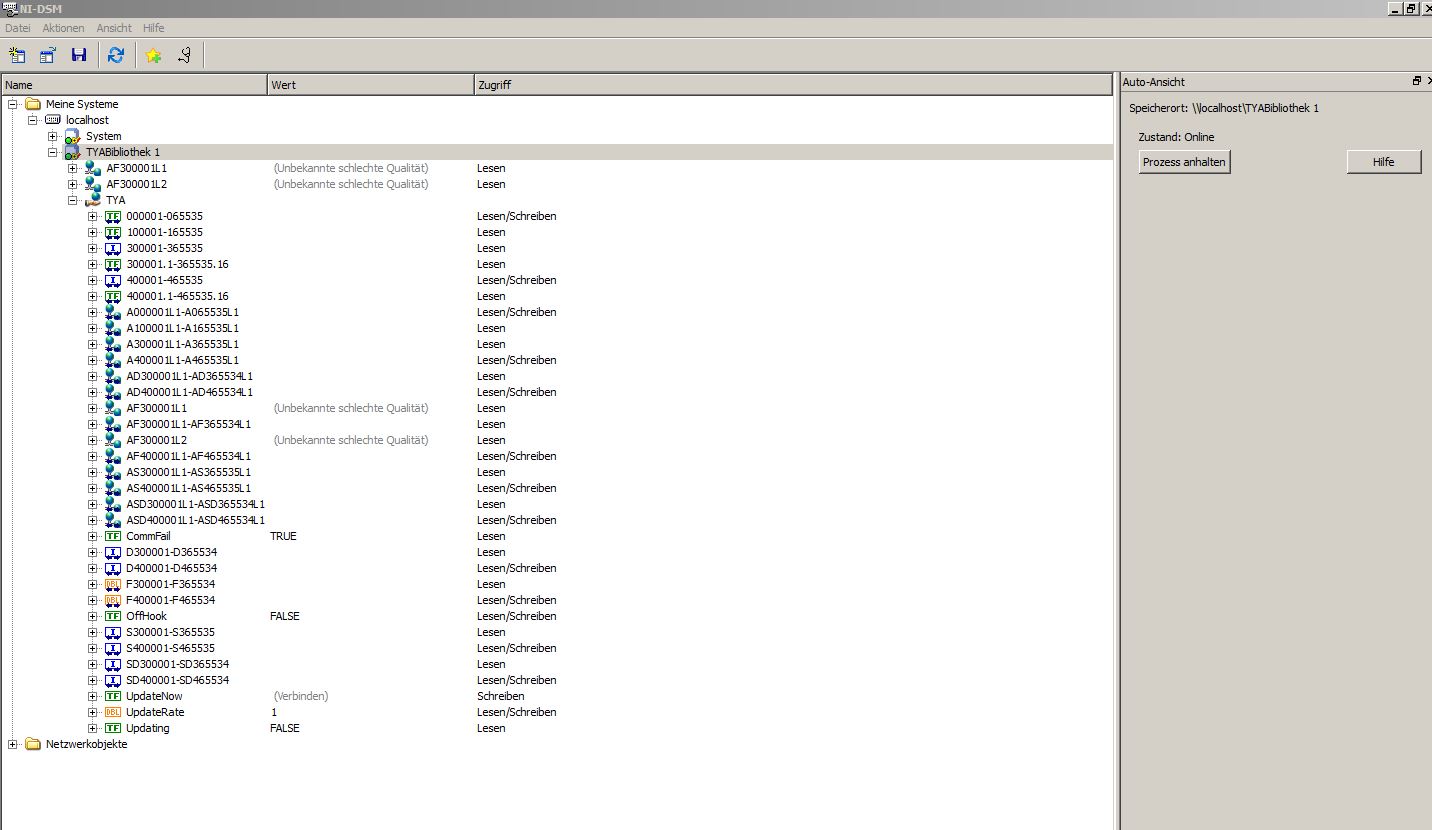The width and height of the screenshot is (1432, 830).
Task: Open the Ansicht menu
Action: pos(114,28)
